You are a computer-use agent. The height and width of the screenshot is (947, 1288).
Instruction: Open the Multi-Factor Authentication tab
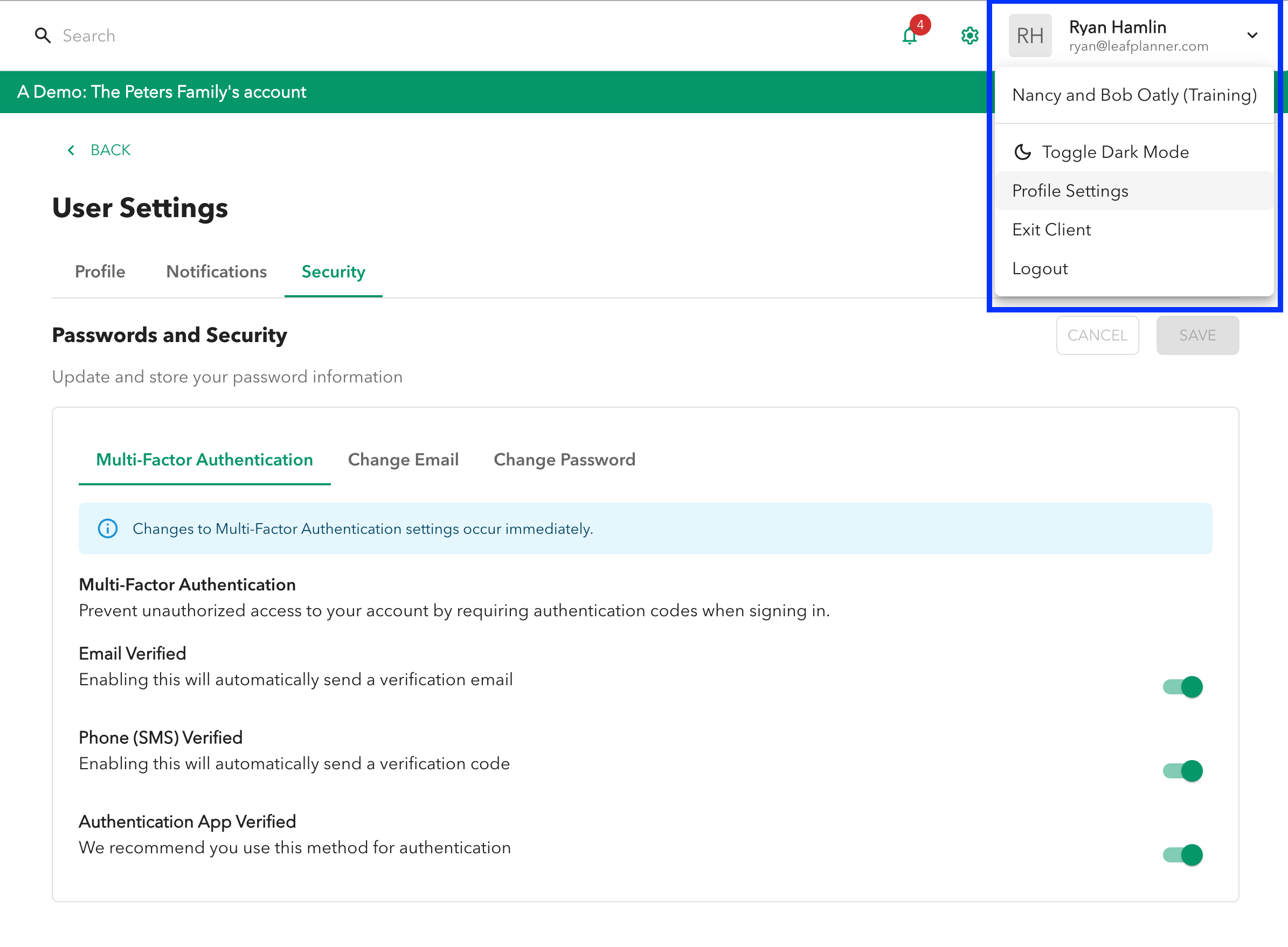204,459
